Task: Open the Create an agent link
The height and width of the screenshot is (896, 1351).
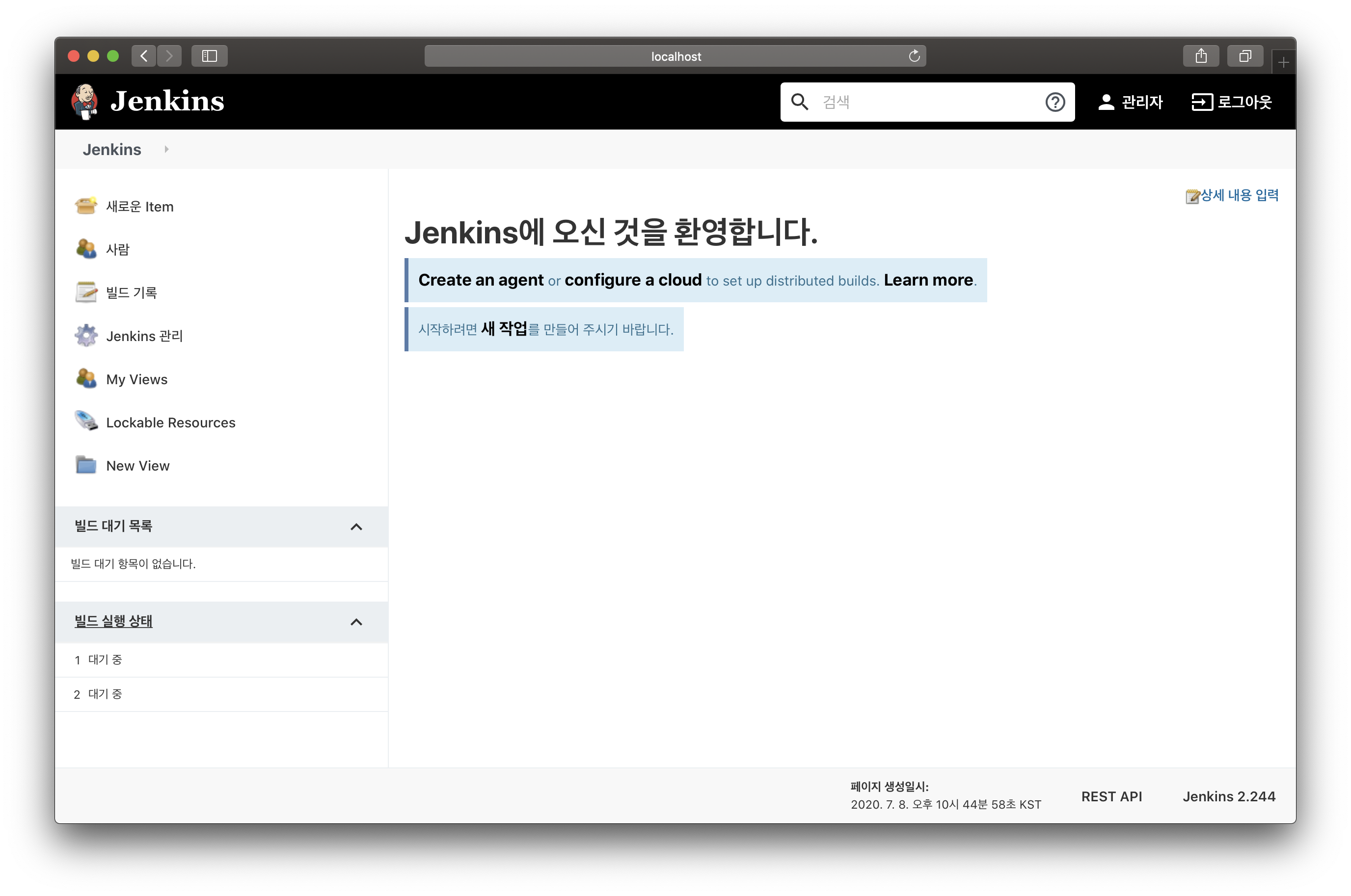Action: click(480, 280)
